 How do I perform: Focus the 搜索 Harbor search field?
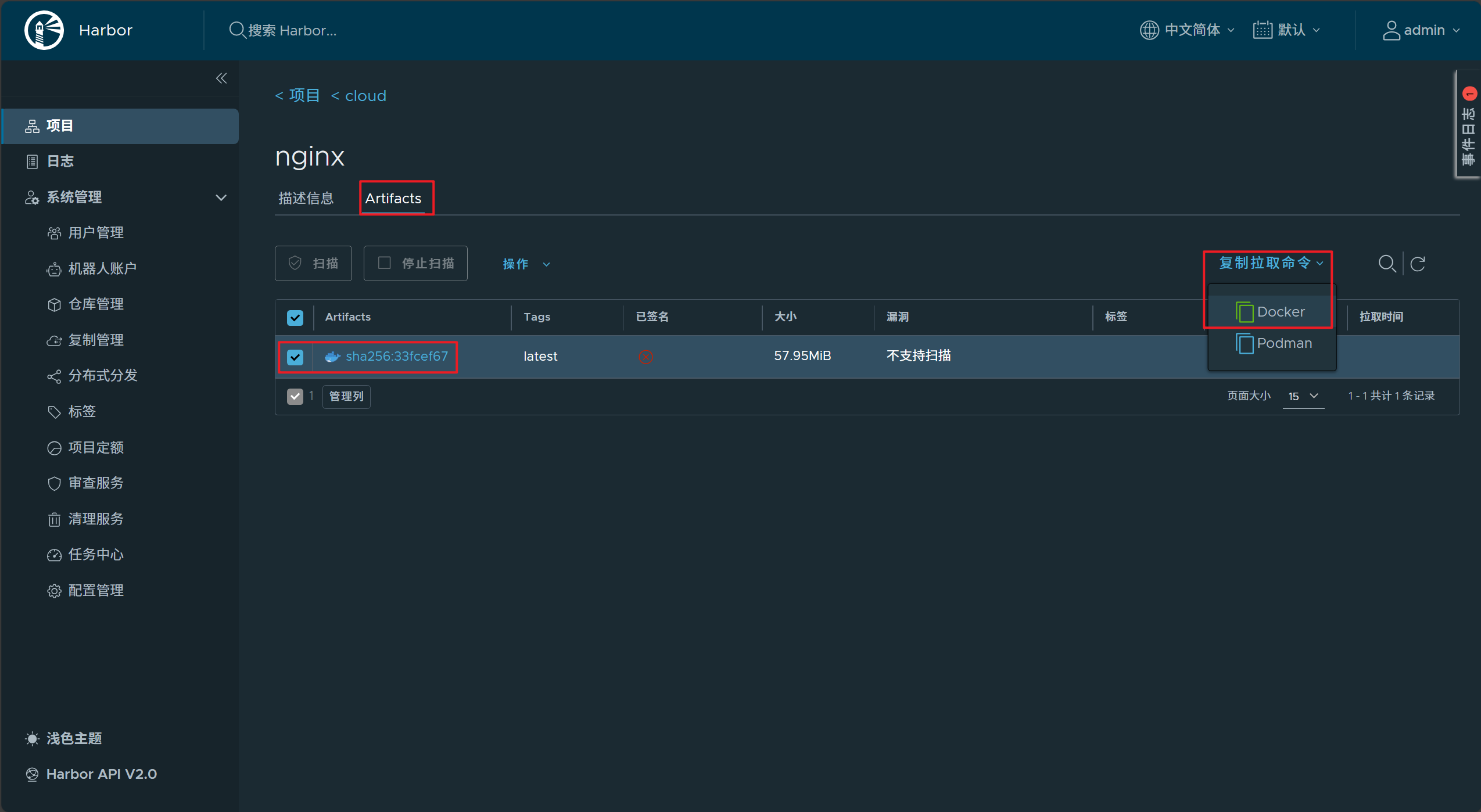[x=292, y=30]
